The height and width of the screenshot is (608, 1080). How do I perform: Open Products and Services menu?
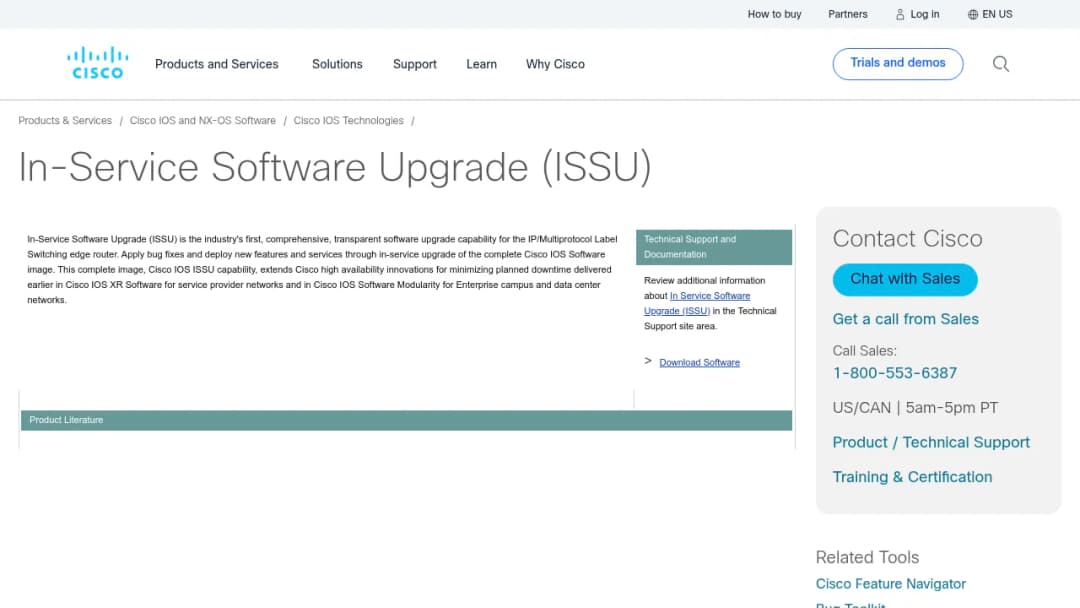pyautogui.click(x=216, y=64)
